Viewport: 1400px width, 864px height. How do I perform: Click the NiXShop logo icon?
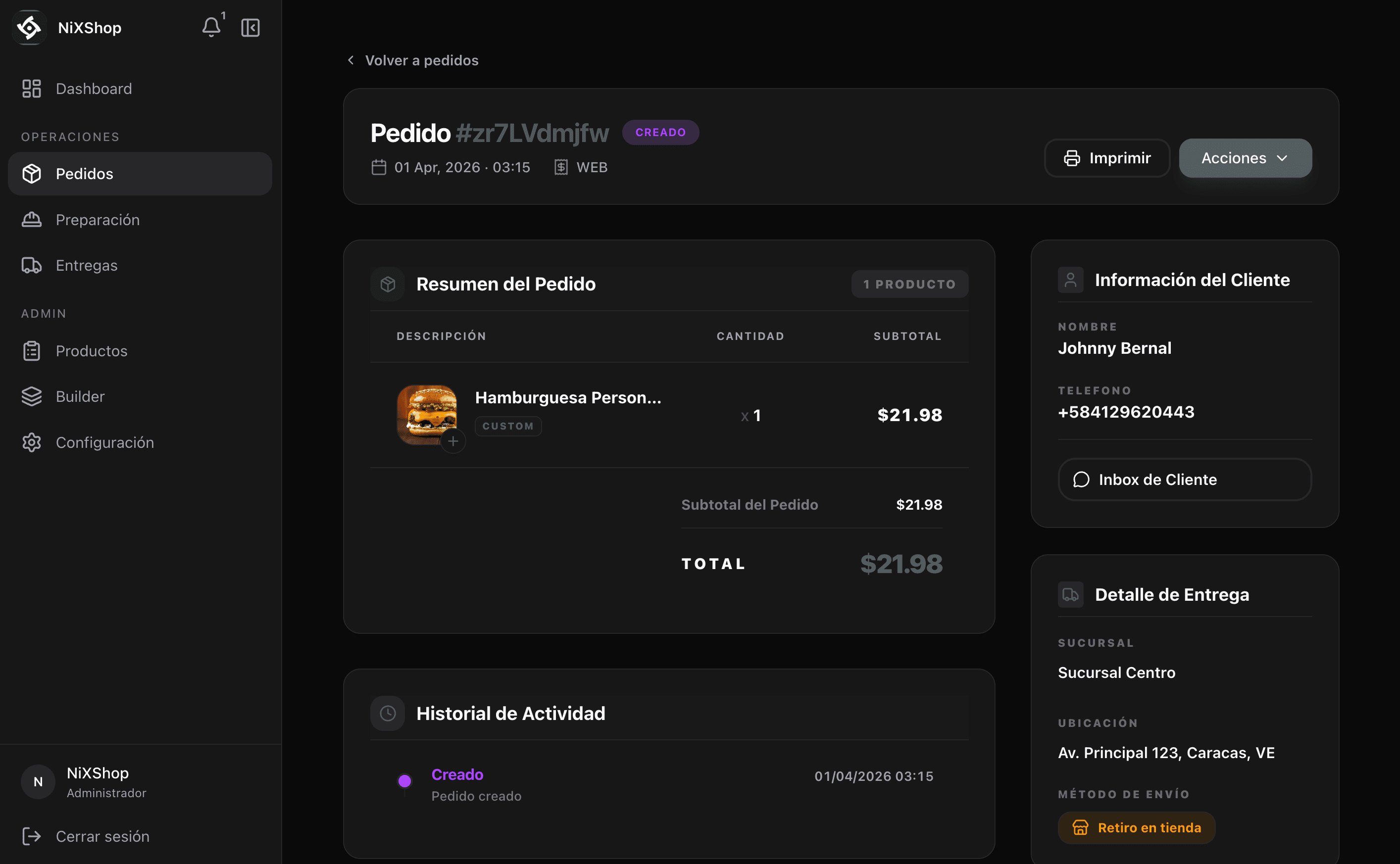click(x=29, y=27)
